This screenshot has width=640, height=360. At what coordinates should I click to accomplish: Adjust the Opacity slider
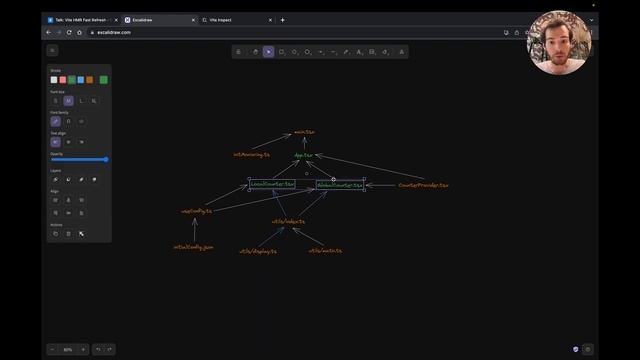[79, 160]
